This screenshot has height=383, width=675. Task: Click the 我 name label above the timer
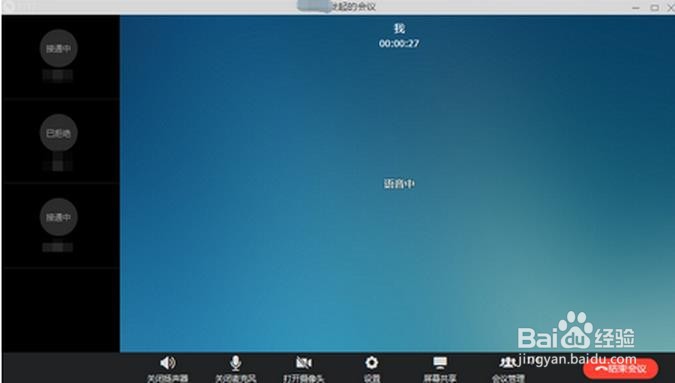(399, 28)
